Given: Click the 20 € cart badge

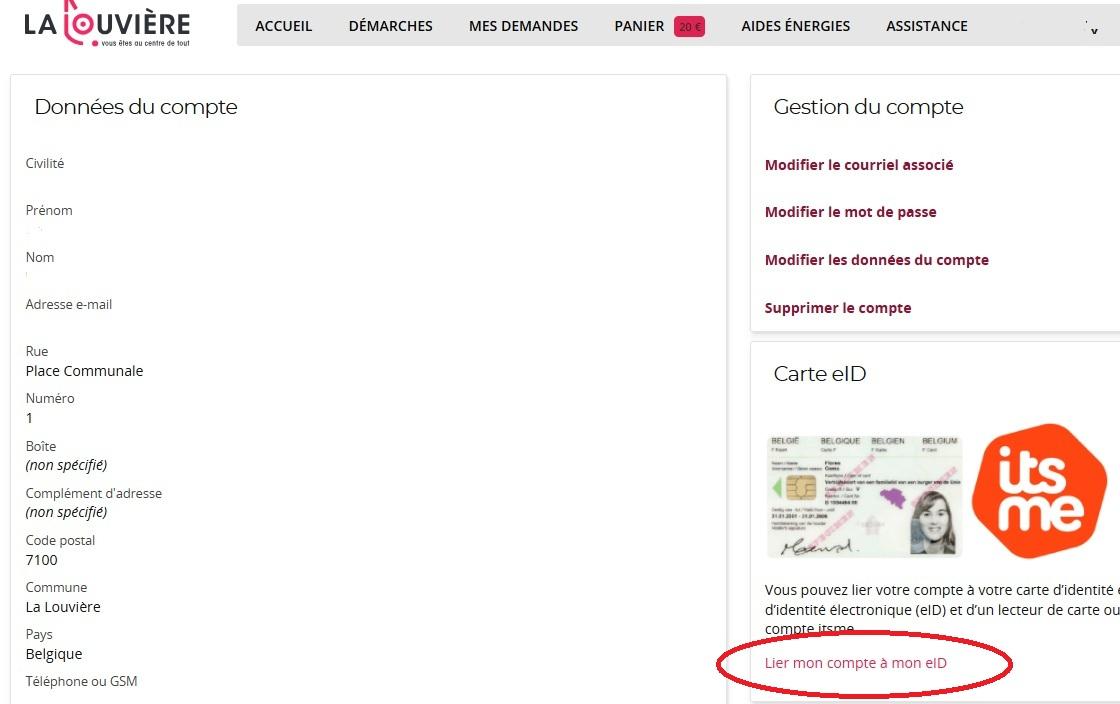Looking at the screenshot, I should pos(689,27).
